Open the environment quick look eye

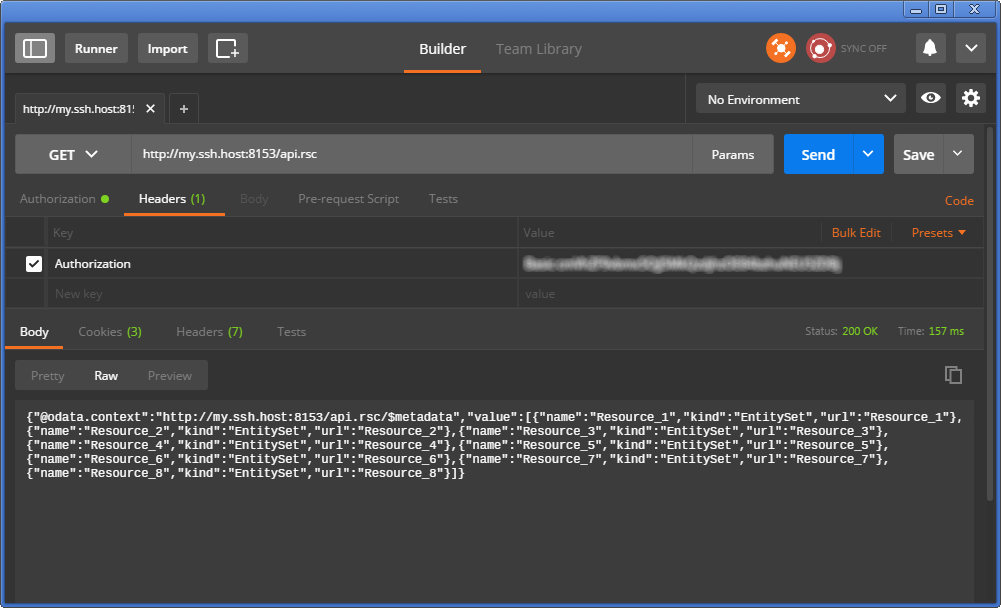tap(931, 98)
